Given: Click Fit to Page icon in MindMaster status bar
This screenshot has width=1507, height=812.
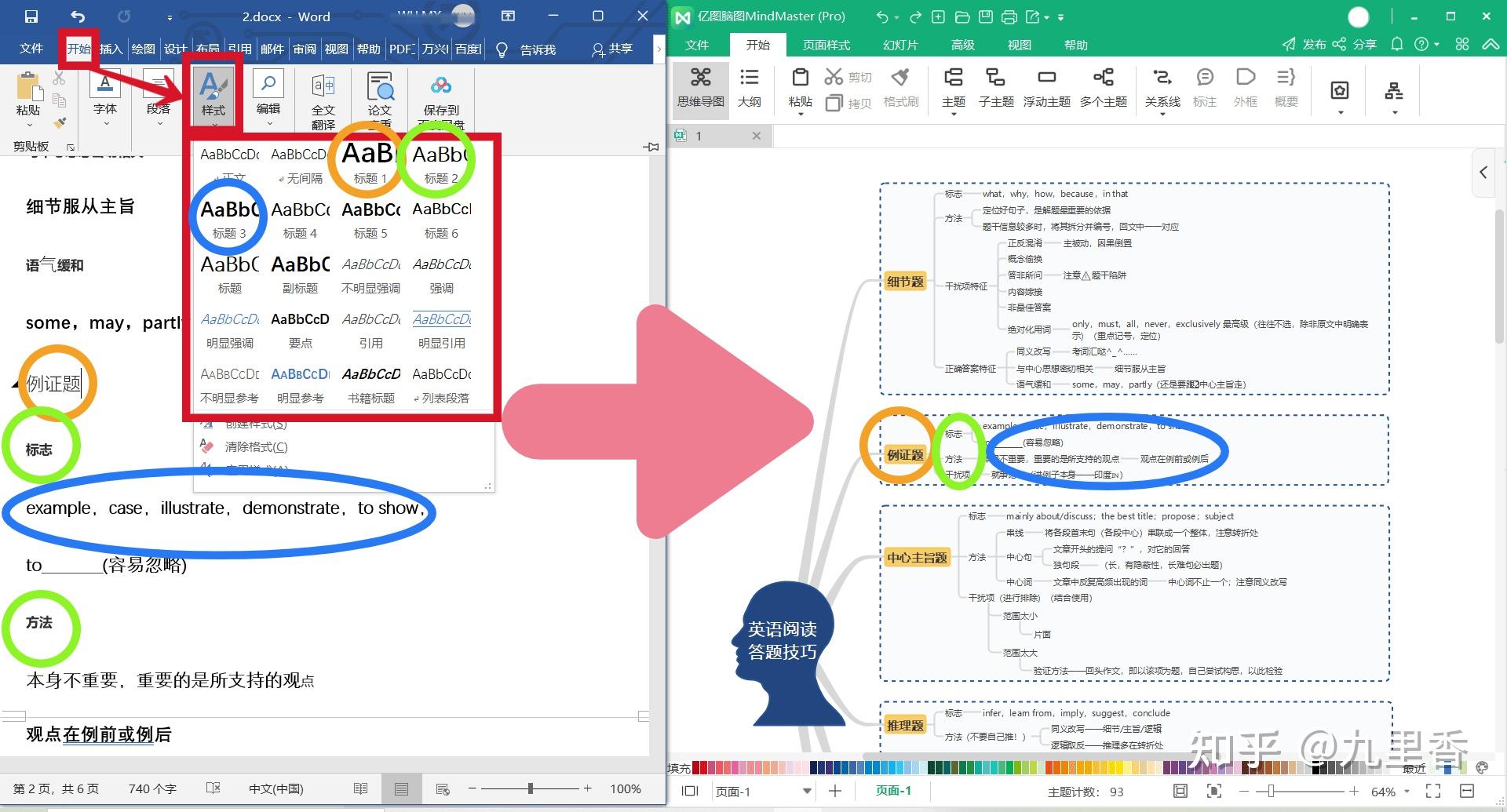Looking at the screenshot, I should pyautogui.click(x=1180, y=791).
